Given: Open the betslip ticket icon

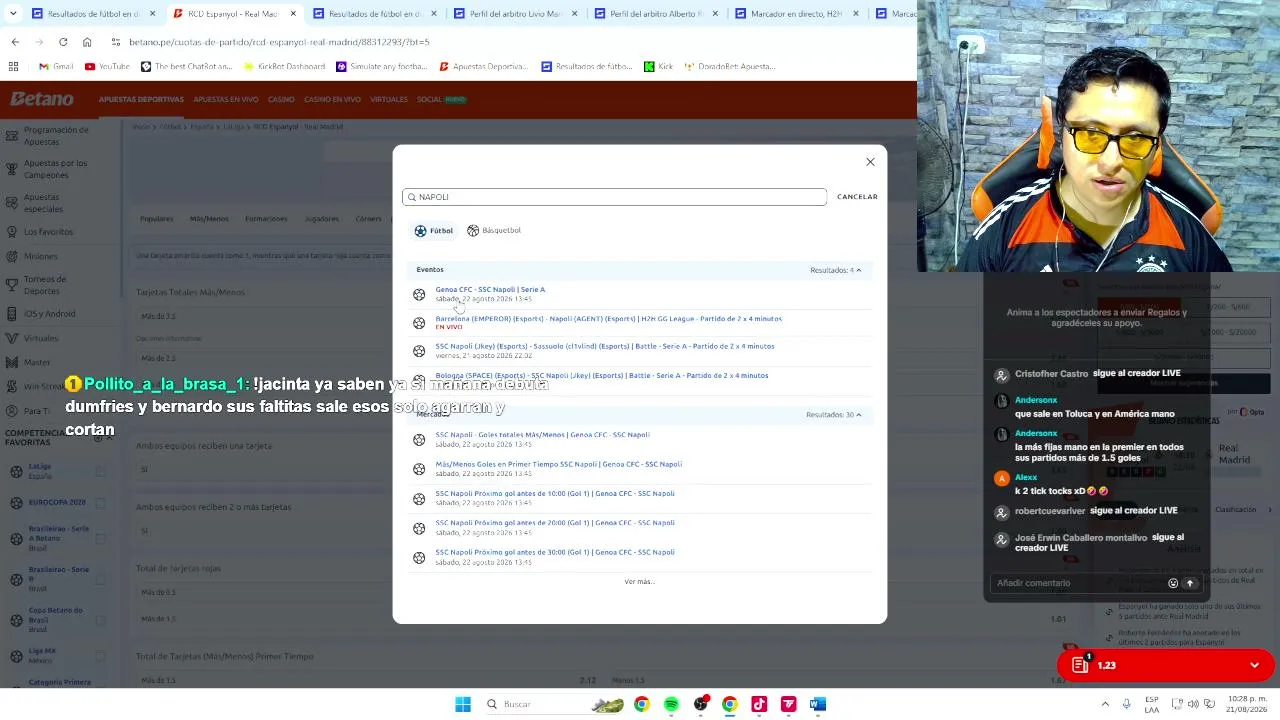Looking at the screenshot, I should click(x=1080, y=665).
